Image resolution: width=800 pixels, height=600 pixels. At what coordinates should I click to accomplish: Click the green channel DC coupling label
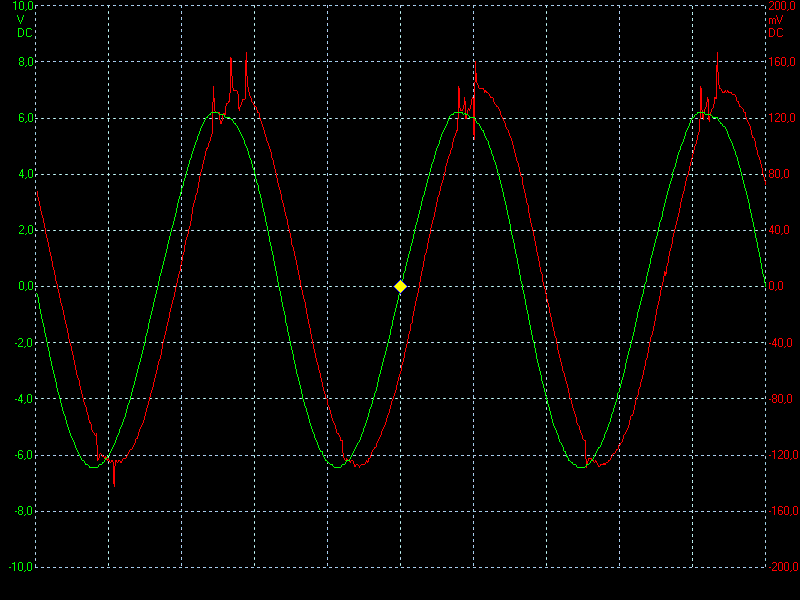24,33
